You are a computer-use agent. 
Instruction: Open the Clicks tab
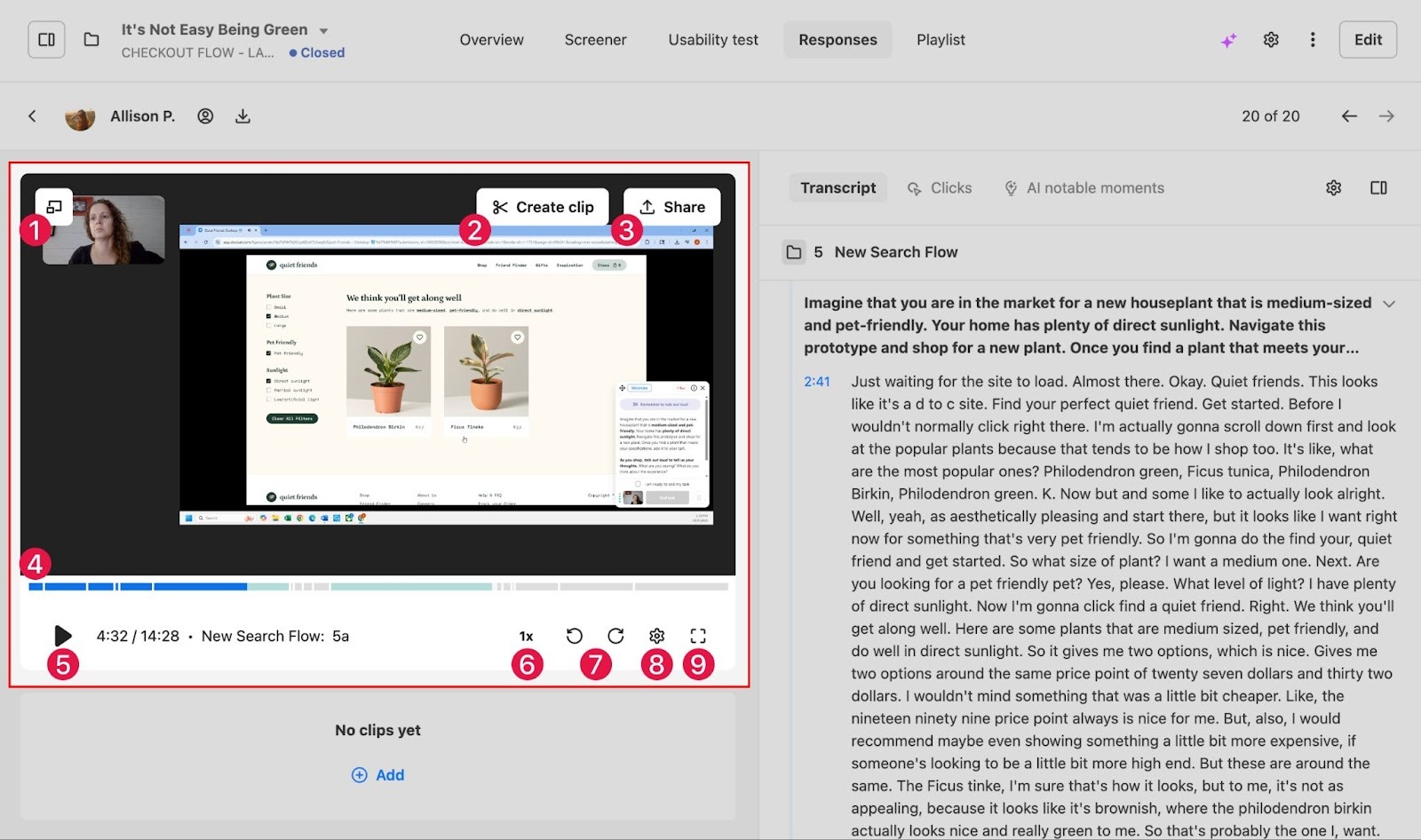(940, 188)
